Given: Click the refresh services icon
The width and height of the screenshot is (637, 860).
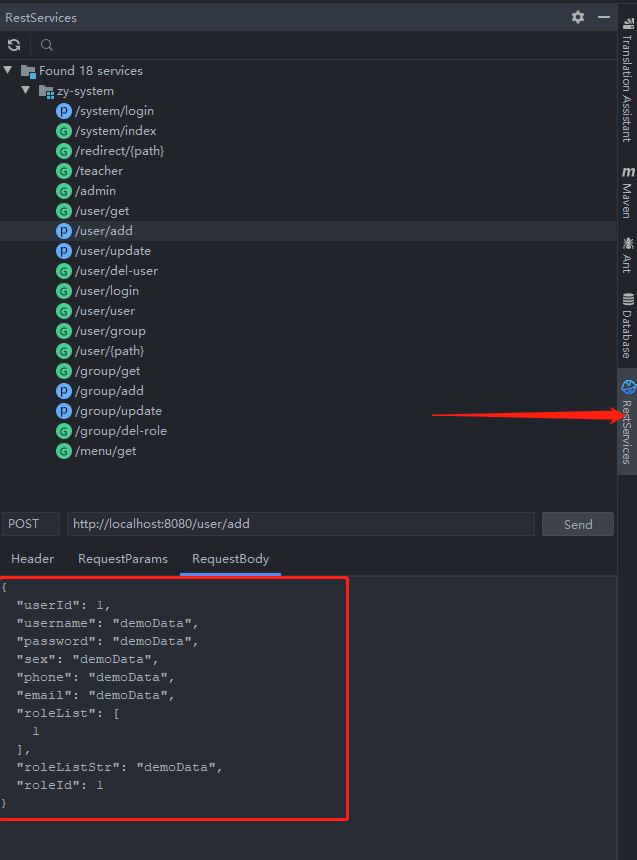Looking at the screenshot, I should (14, 45).
